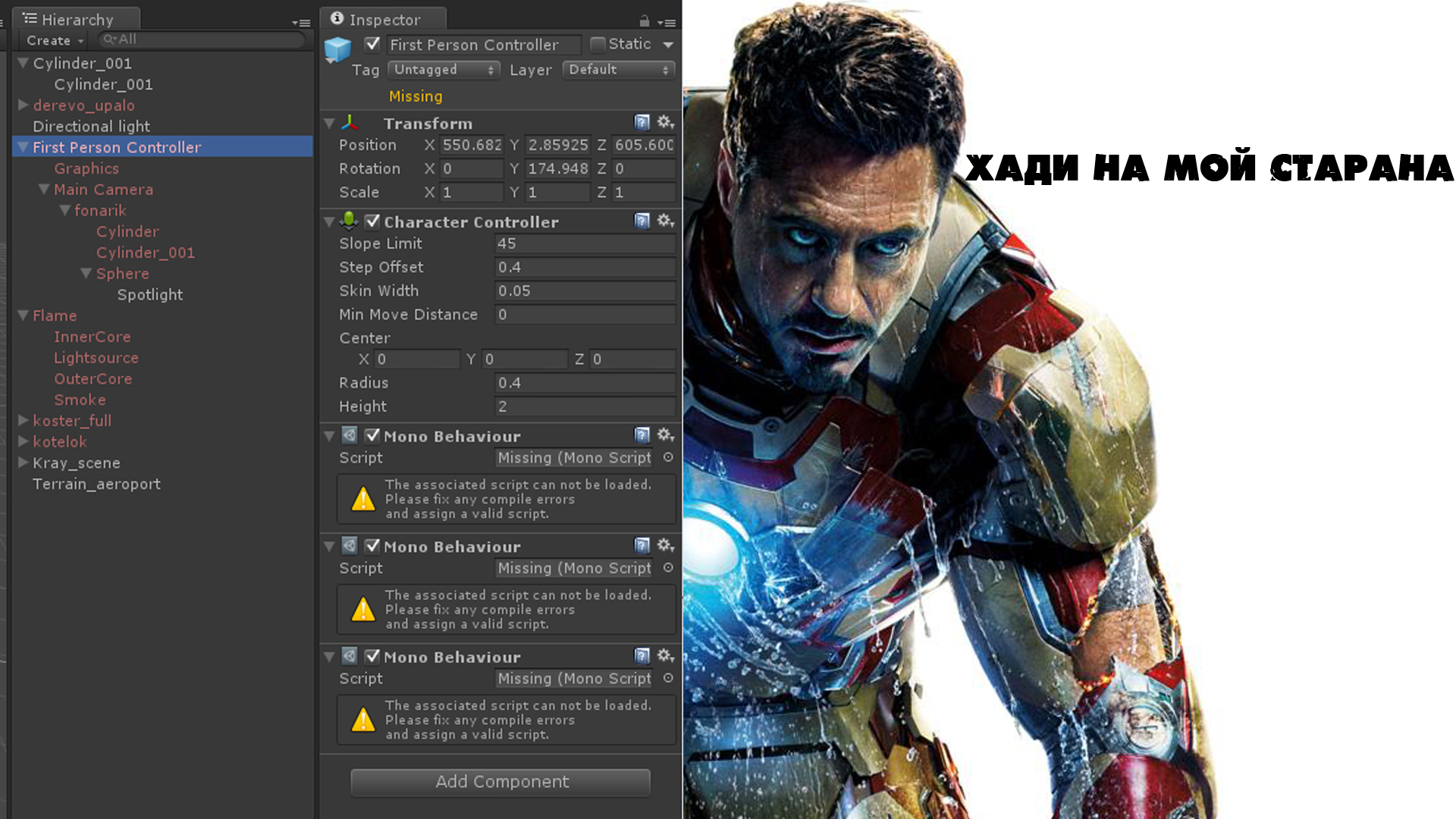
Task: Click first Mono Behaviour script object picker circle
Action: [668, 457]
